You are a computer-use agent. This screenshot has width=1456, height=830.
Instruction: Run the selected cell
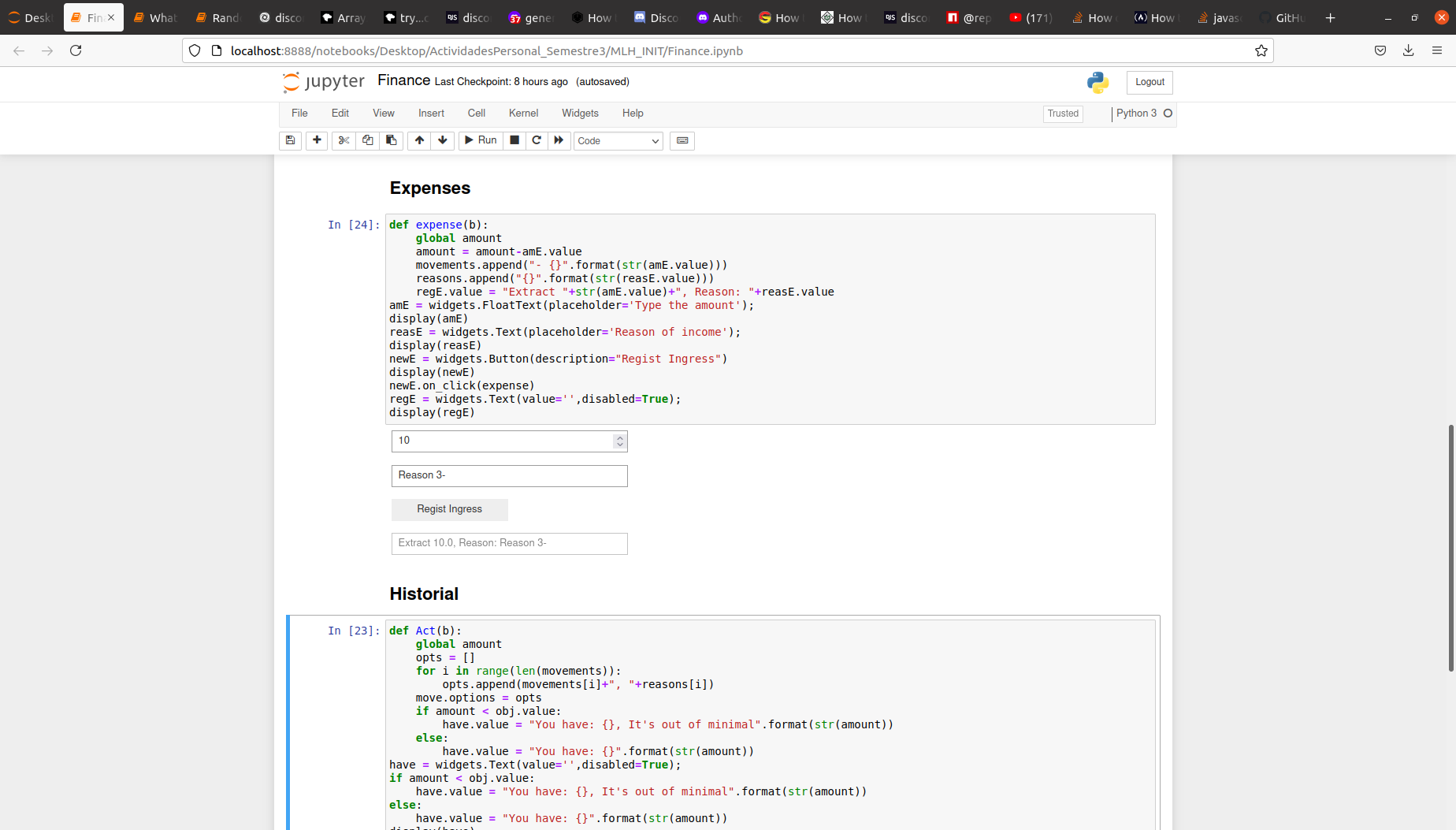pyautogui.click(x=481, y=140)
